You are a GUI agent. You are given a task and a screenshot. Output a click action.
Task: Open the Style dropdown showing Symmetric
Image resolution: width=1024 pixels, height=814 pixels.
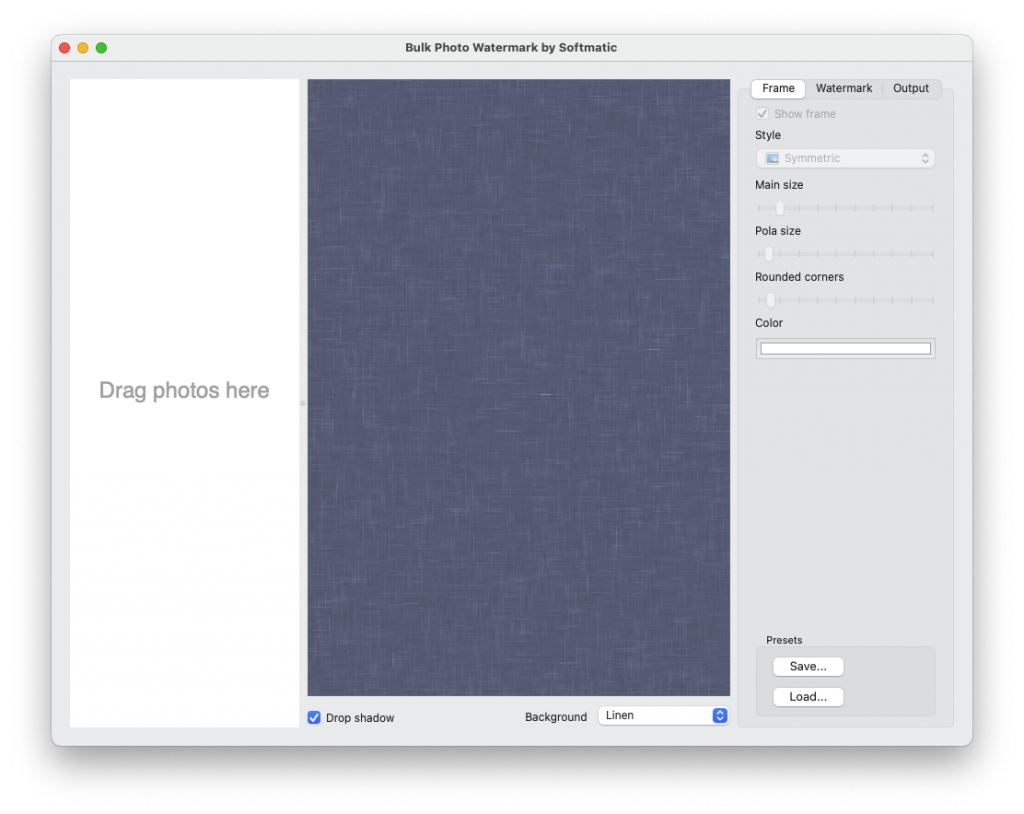(x=845, y=158)
